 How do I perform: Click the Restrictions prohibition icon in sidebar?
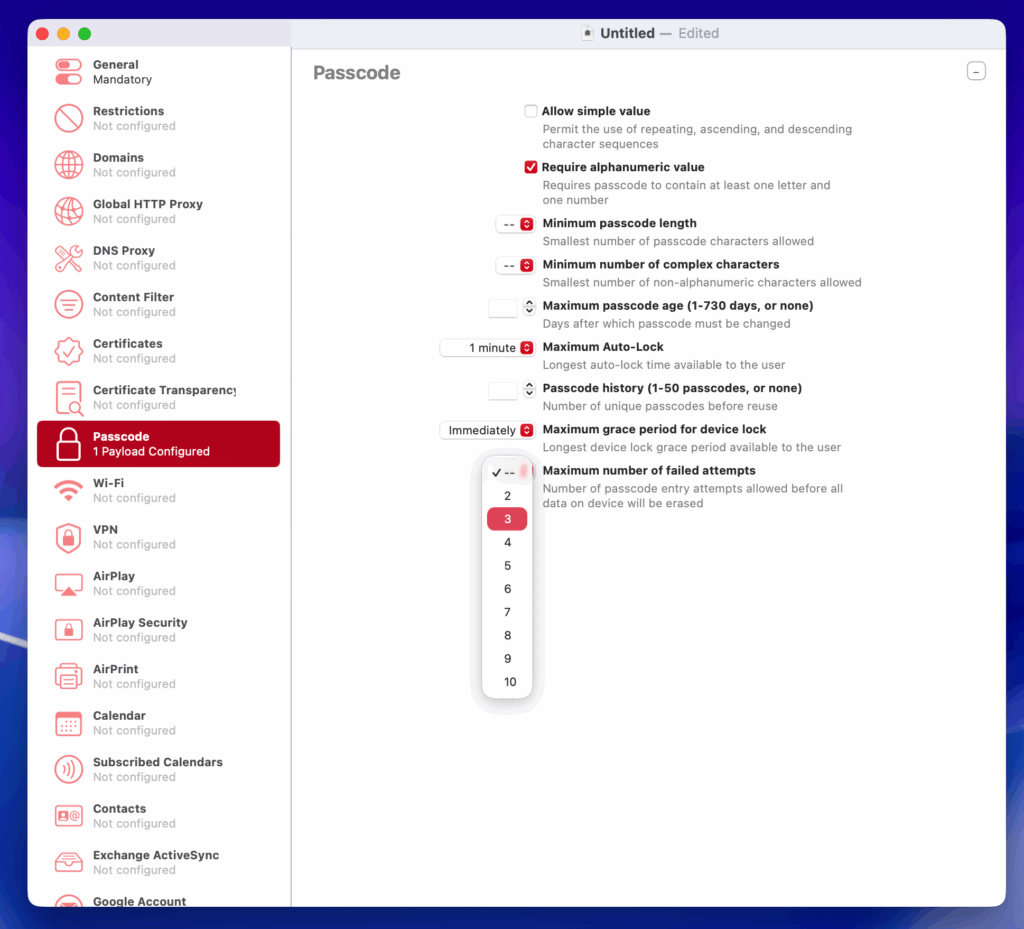coord(68,118)
